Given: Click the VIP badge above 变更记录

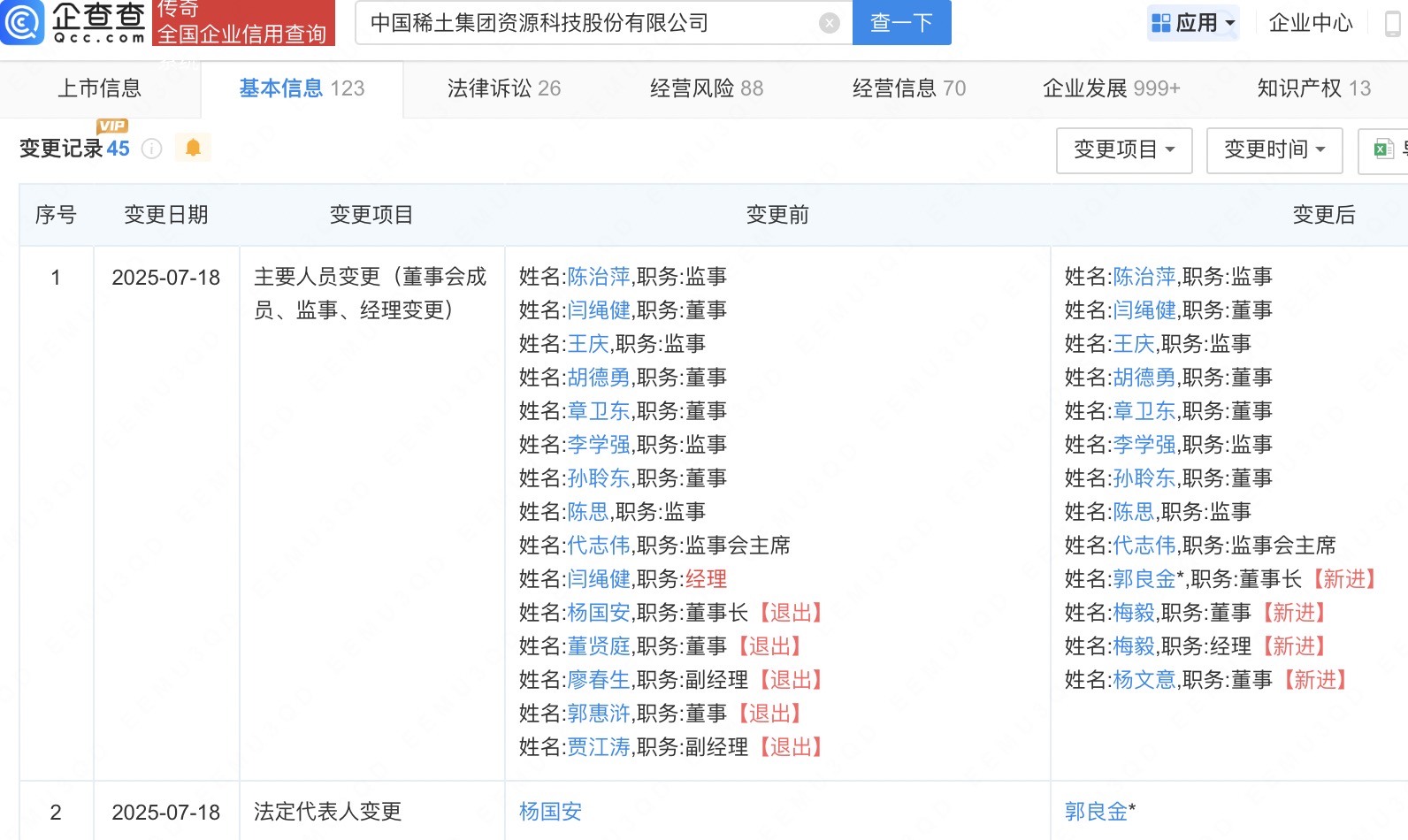Looking at the screenshot, I should (112, 126).
